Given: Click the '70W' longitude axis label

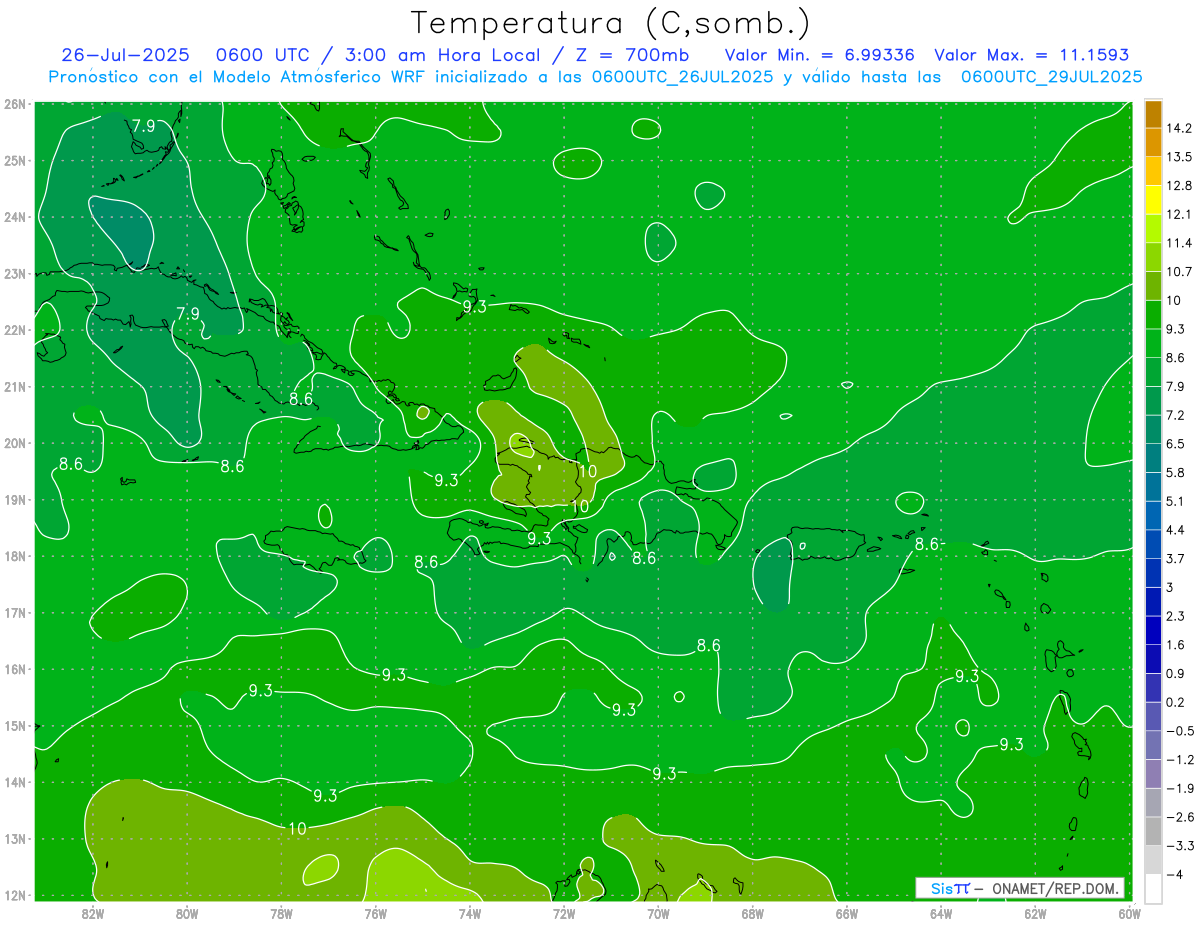Looking at the screenshot, I should click(658, 913).
